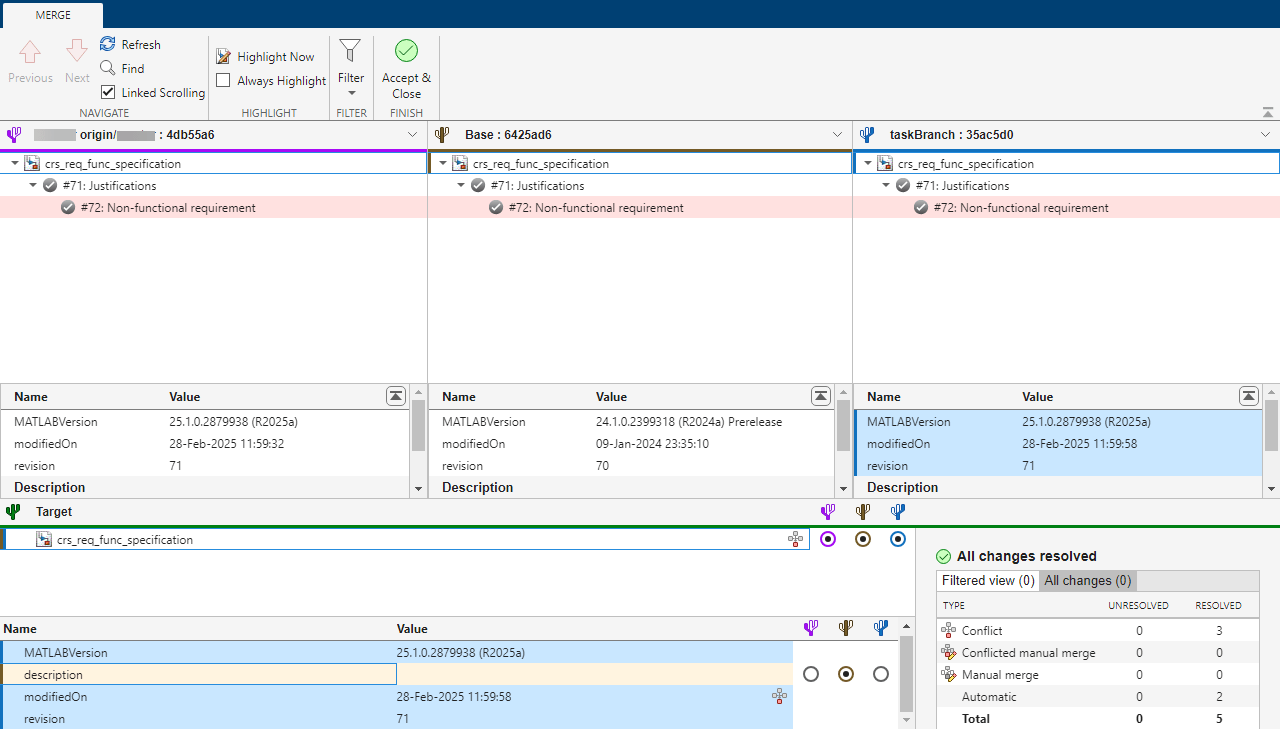Screen dimensions: 1280x729
Task: Click the Previous change arrow
Action: tap(30, 52)
